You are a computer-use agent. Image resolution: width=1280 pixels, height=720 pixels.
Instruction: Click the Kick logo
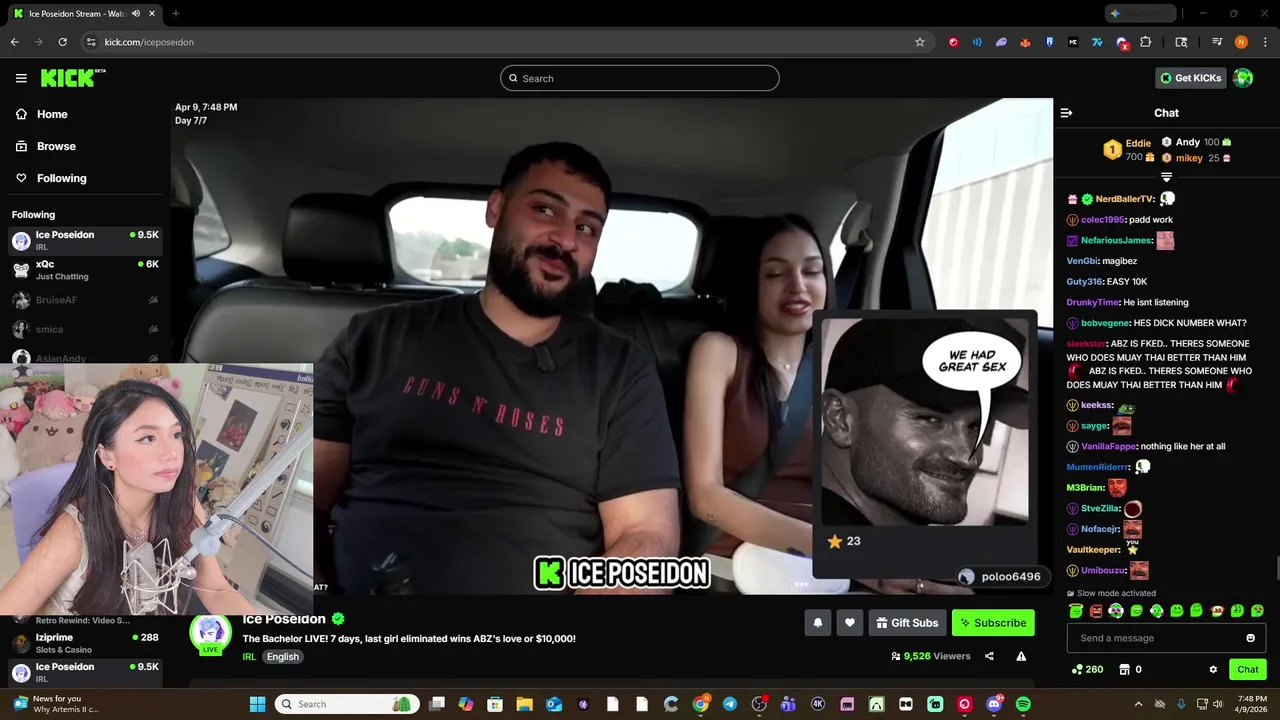click(x=72, y=78)
